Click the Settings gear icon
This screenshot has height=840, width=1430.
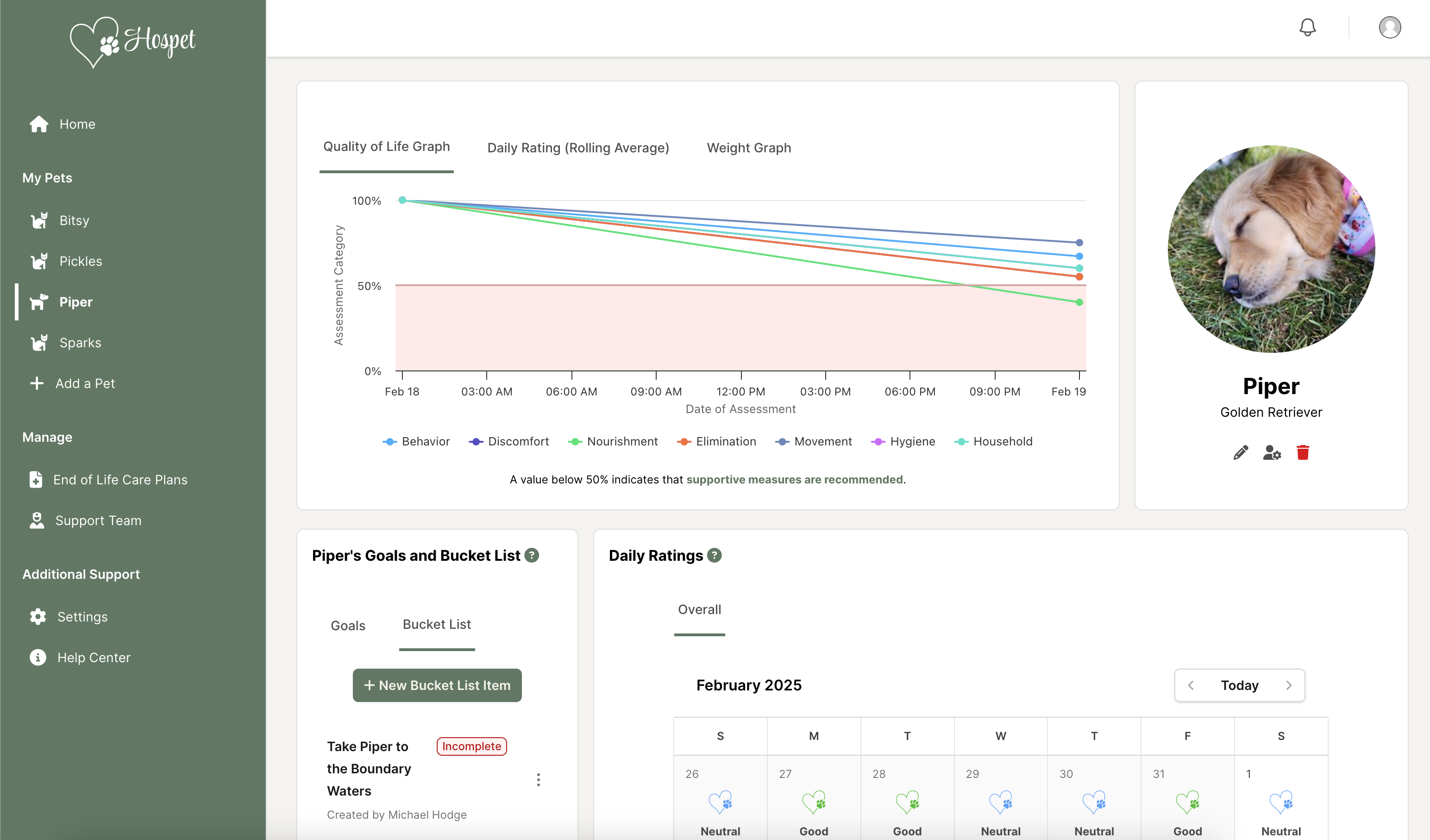(x=38, y=617)
